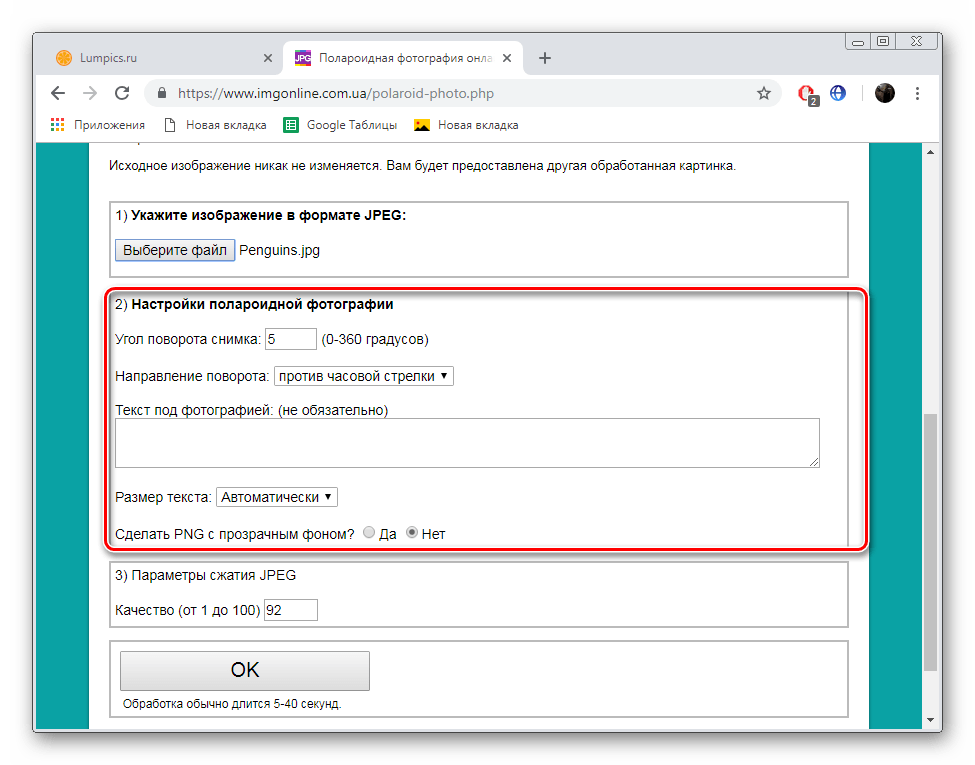975x765 pixels.
Task: Click the page reload icon
Action: (x=122, y=93)
